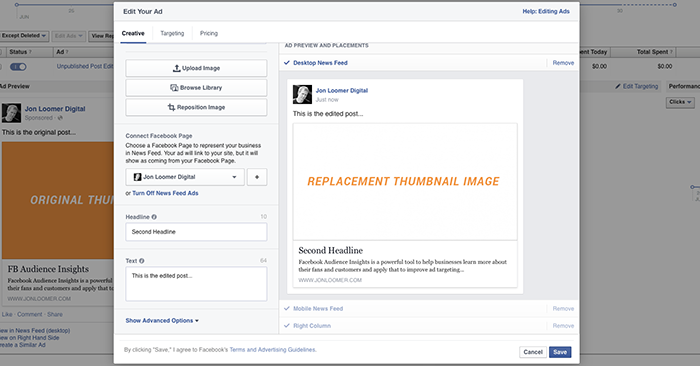This screenshot has height=366, width=700.
Task: Toggle the ad status switch in background
Action: point(18,67)
